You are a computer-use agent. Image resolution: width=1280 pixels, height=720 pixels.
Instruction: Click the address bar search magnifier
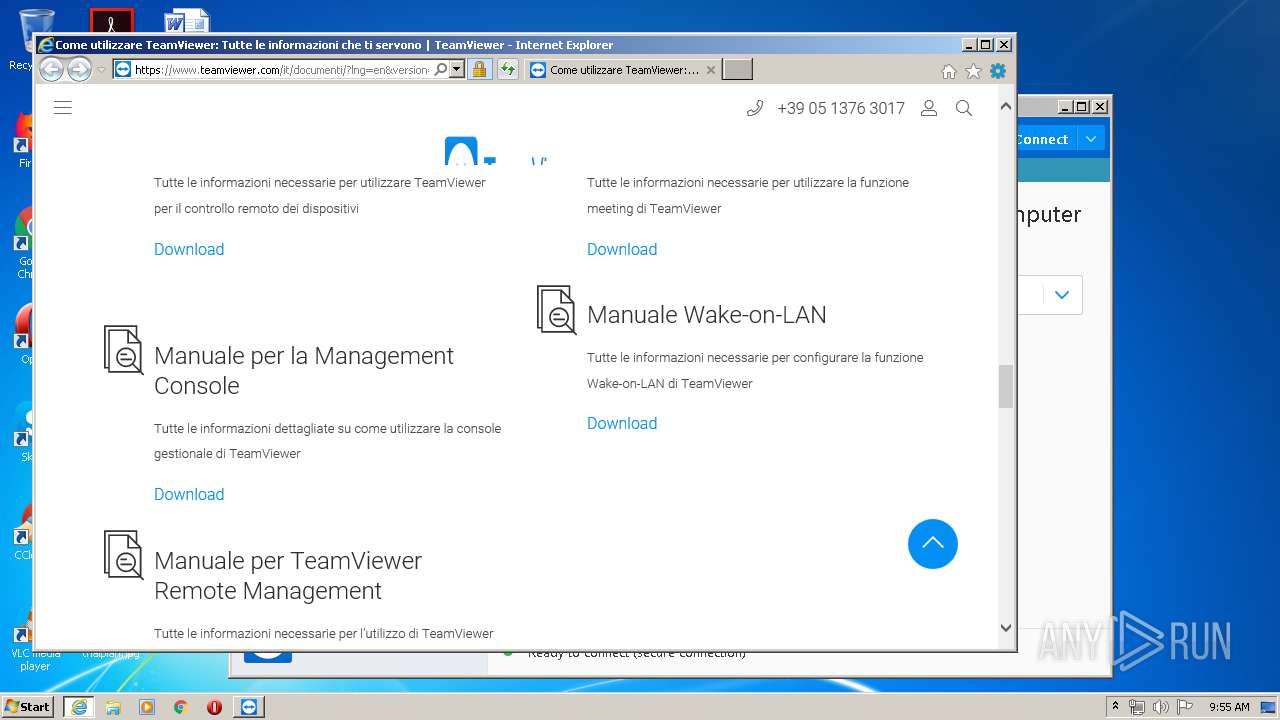[440, 69]
